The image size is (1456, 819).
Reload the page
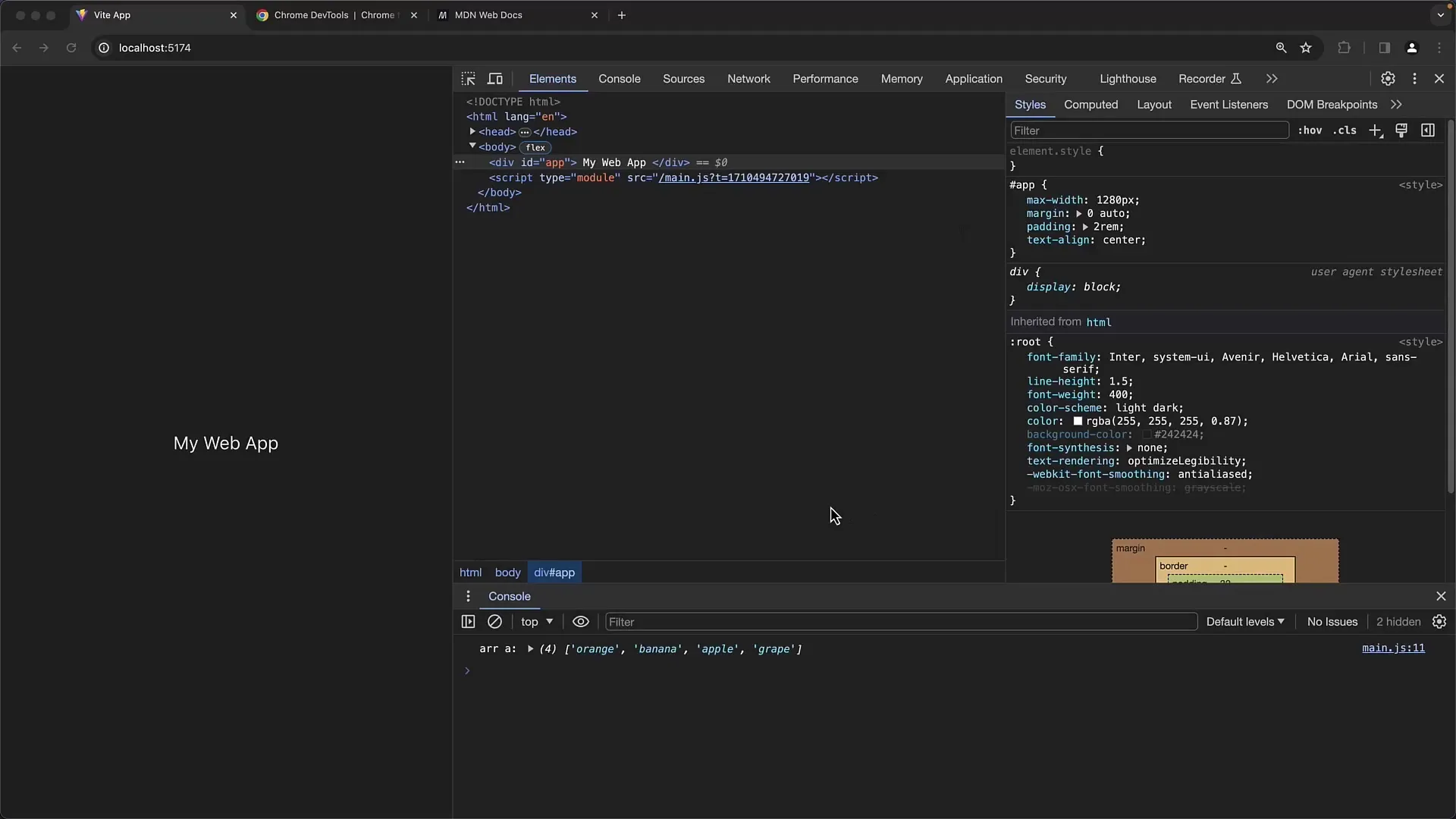(71, 48)
